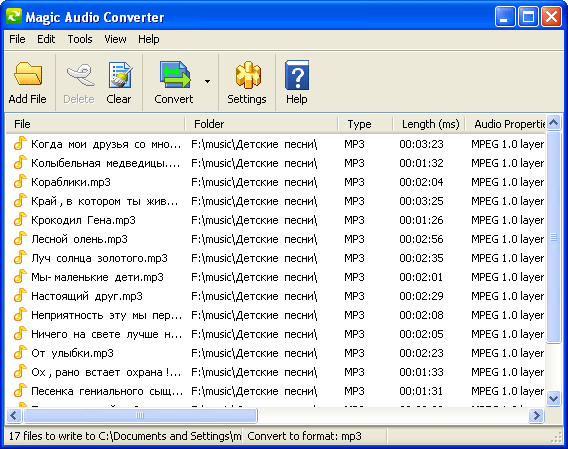Open the File menu
This screenshot has width=568, height=449.
pos(17,39)
